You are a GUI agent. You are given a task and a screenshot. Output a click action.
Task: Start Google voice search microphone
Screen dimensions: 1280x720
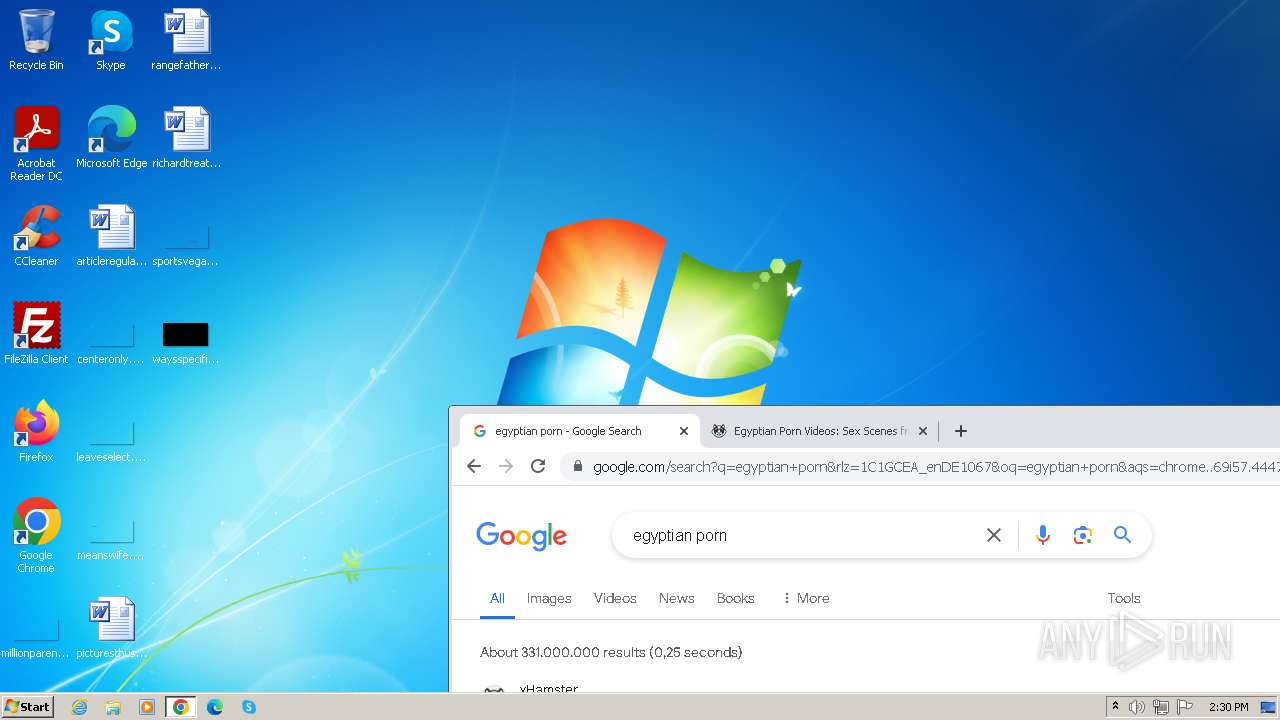coord(1043,535)
